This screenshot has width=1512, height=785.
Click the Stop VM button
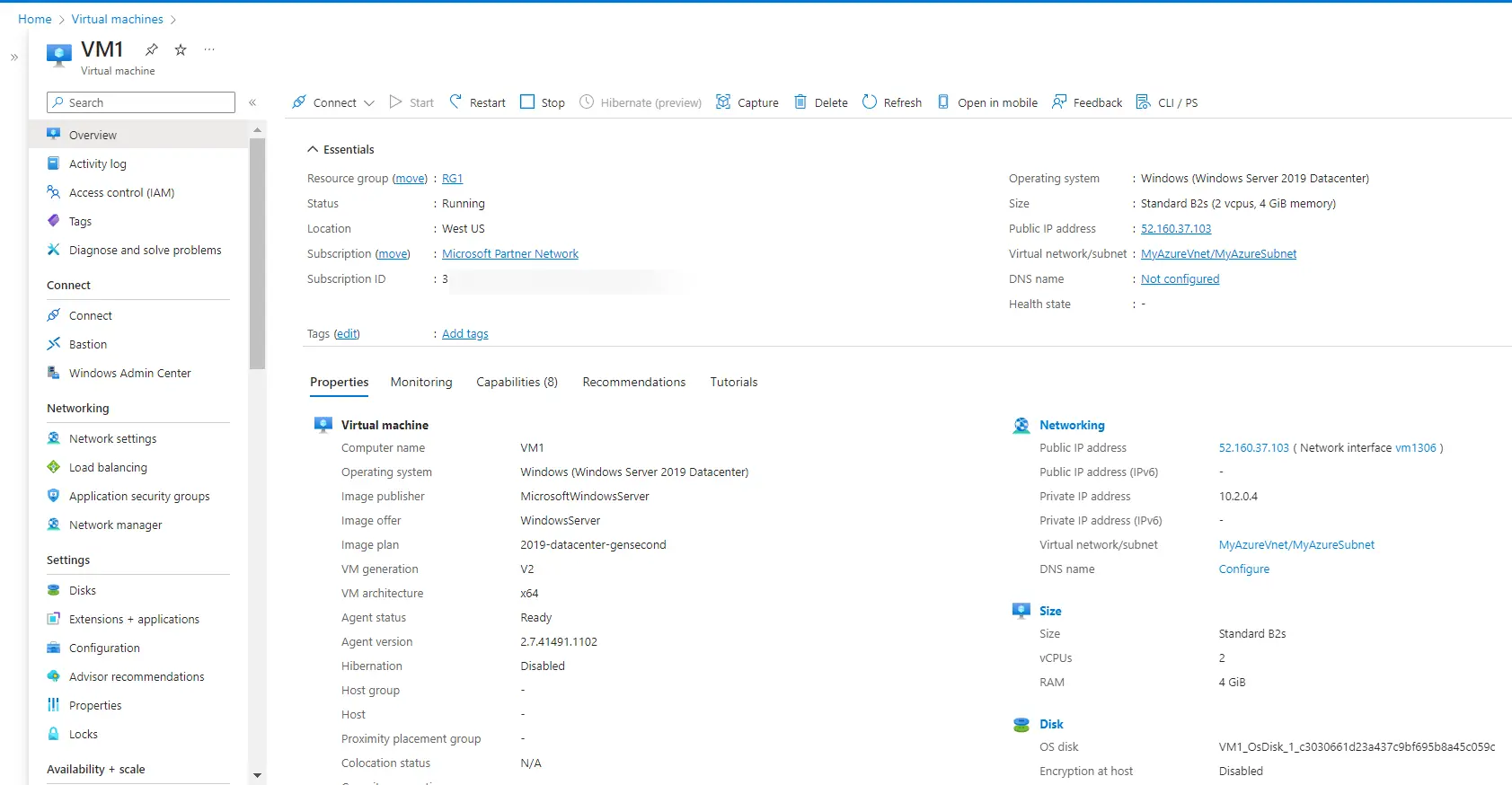coord(543,102)
